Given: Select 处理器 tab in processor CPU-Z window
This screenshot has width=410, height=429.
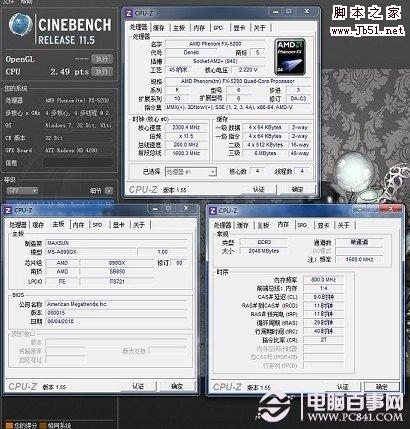Looking at the screenshot, I should click(x=139, y=27).
